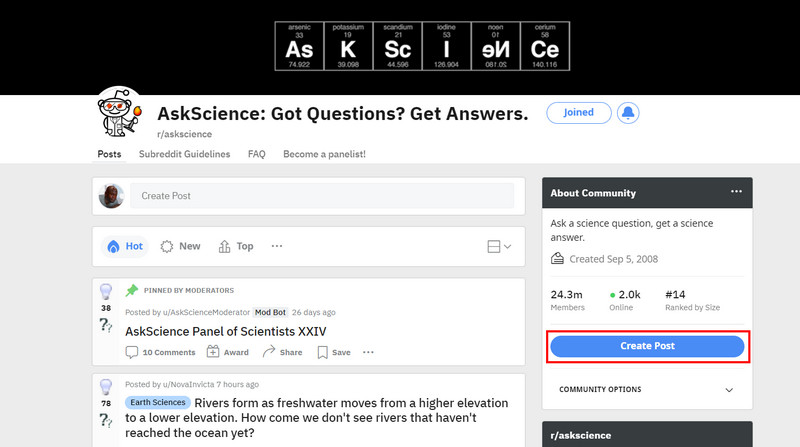Save the pinned Panel of Scientists post
Screen dimensions: 800x447
pyautogui.click(x=334, y=352)
